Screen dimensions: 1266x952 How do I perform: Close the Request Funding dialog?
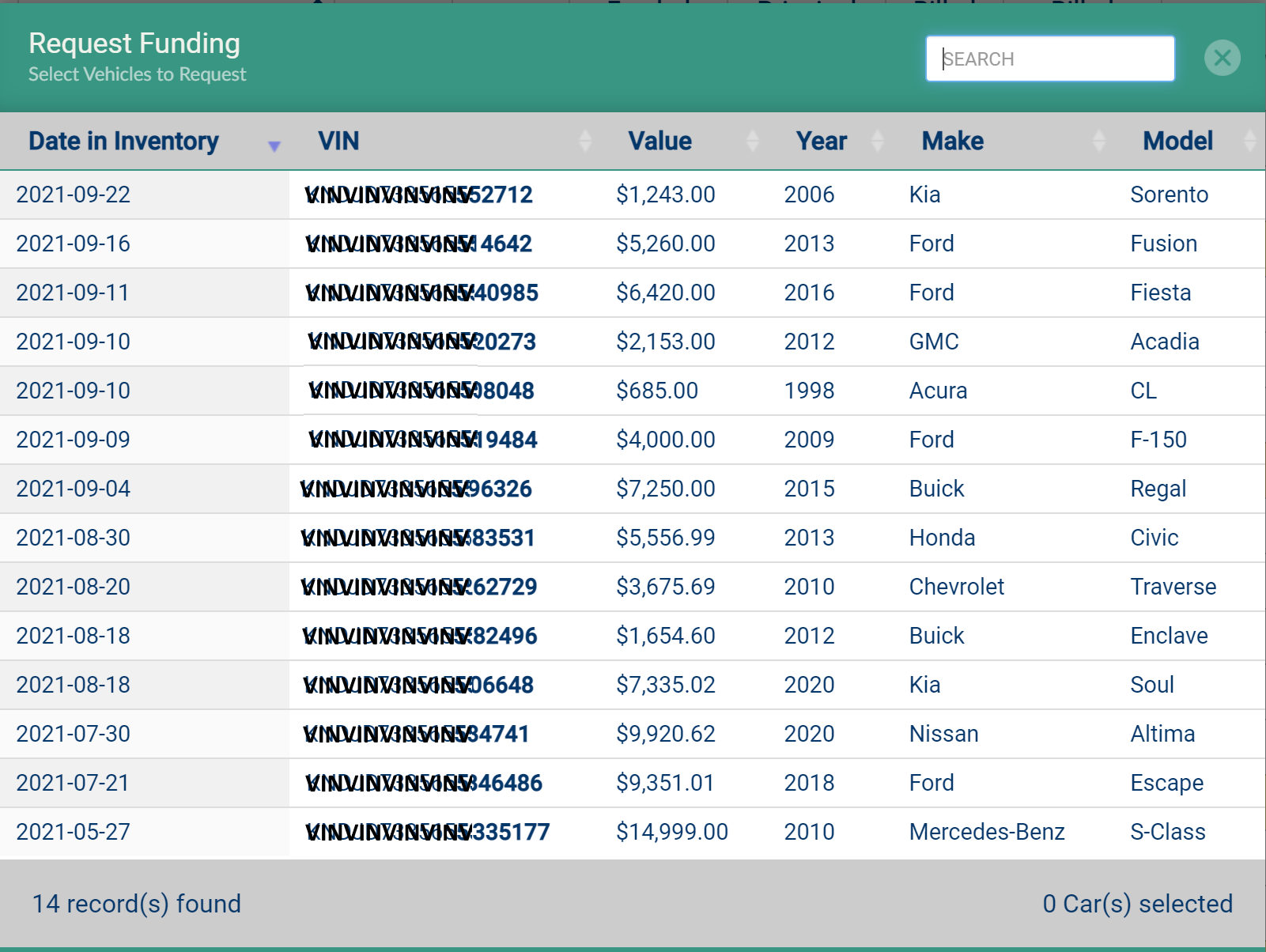[1222, 58]
